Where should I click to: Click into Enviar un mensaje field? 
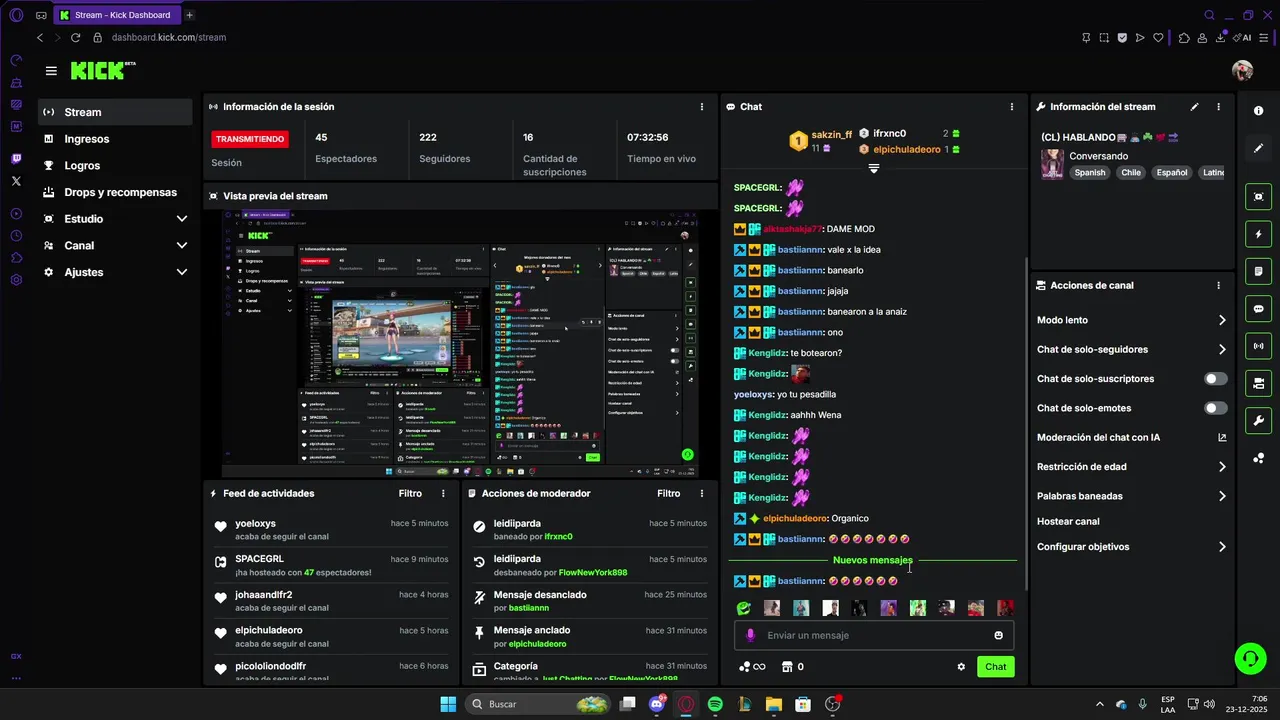pyautogui.click(x=874, y=635)
